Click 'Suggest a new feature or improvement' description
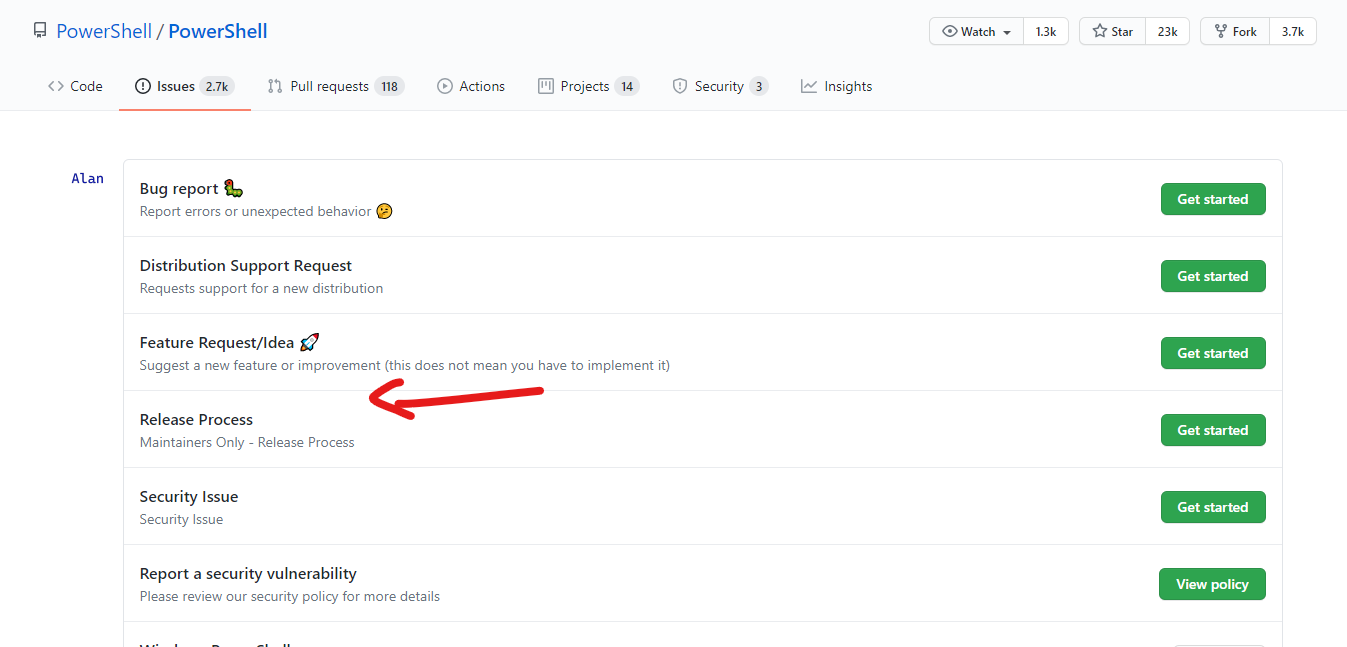Screen dimensions: 1347x647 [x=405, y=365]
